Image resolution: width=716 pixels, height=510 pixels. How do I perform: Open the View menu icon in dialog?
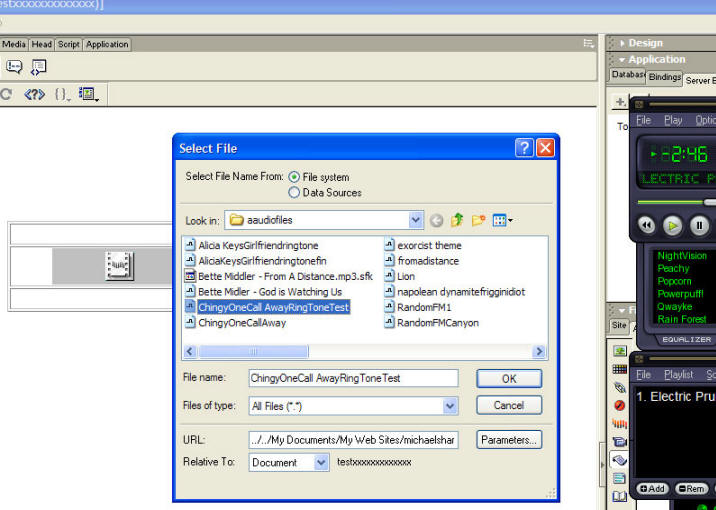(502, 220)
